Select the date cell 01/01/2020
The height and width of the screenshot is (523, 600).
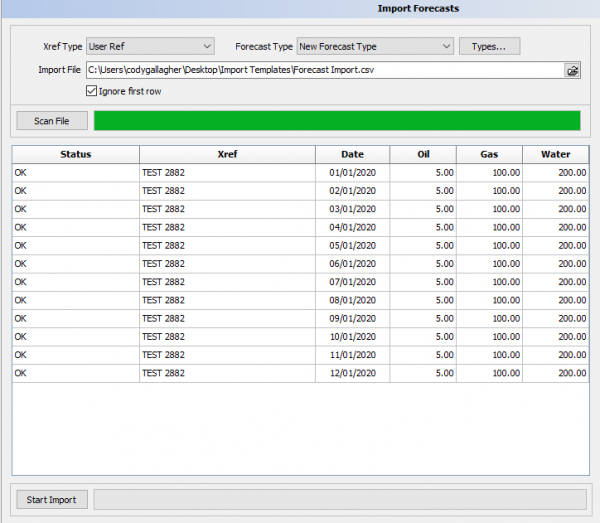click(x=352, y=173)
